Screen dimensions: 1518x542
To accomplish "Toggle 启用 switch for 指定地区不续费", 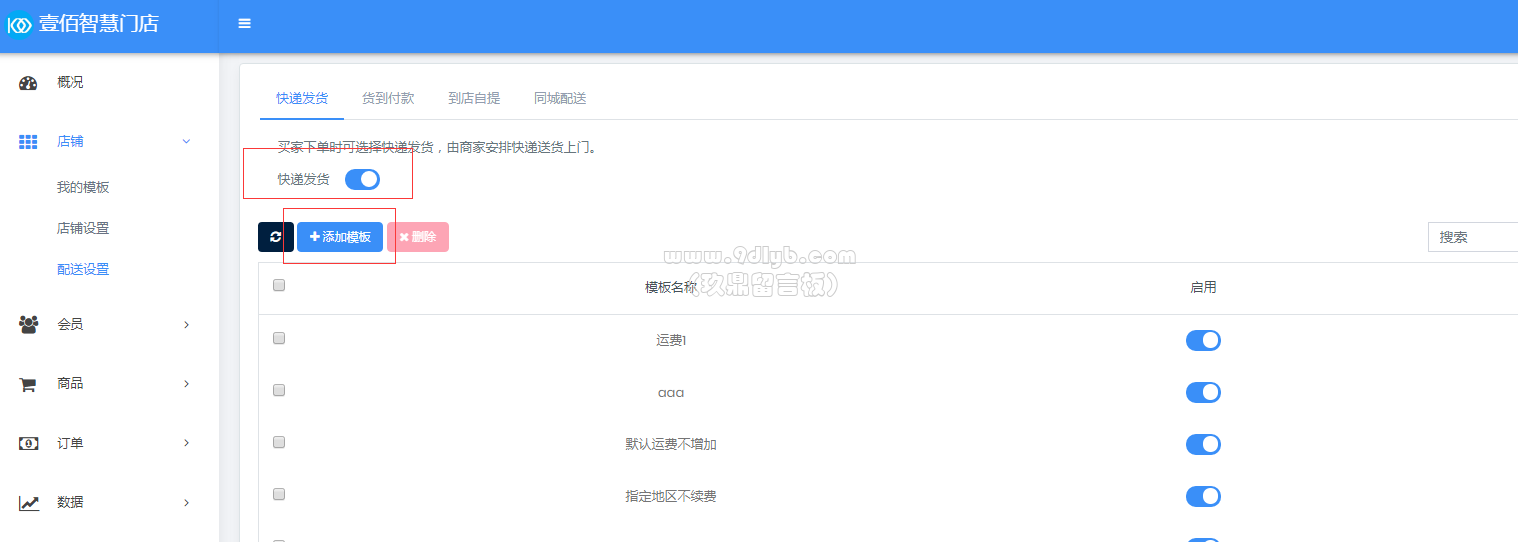I will 1203,496.
